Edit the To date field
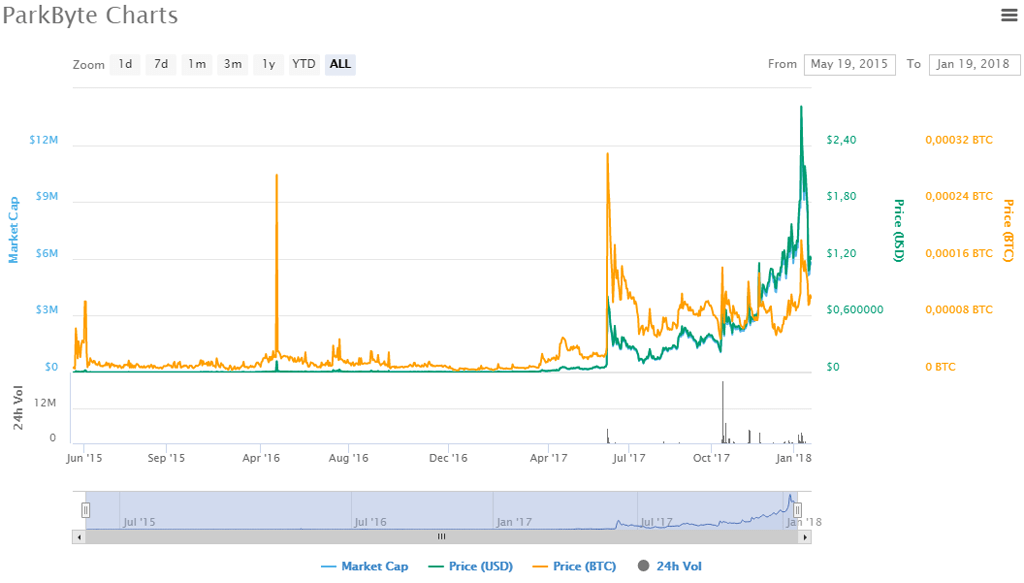This screenshot has height=583, width=1024. pyautogui.click(x=973, y=64)
